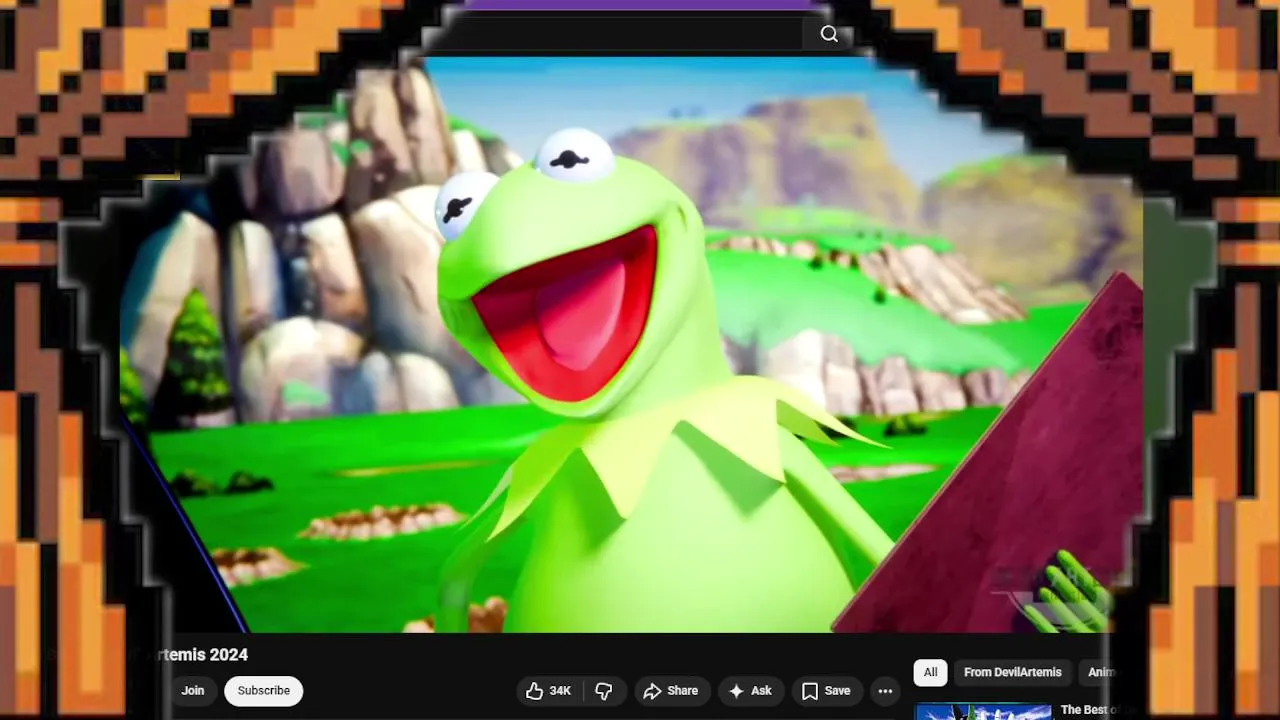This screenshot has width=1280, height=720.
Task: Select the All filter chip
Action: click(x=930, y=672)
